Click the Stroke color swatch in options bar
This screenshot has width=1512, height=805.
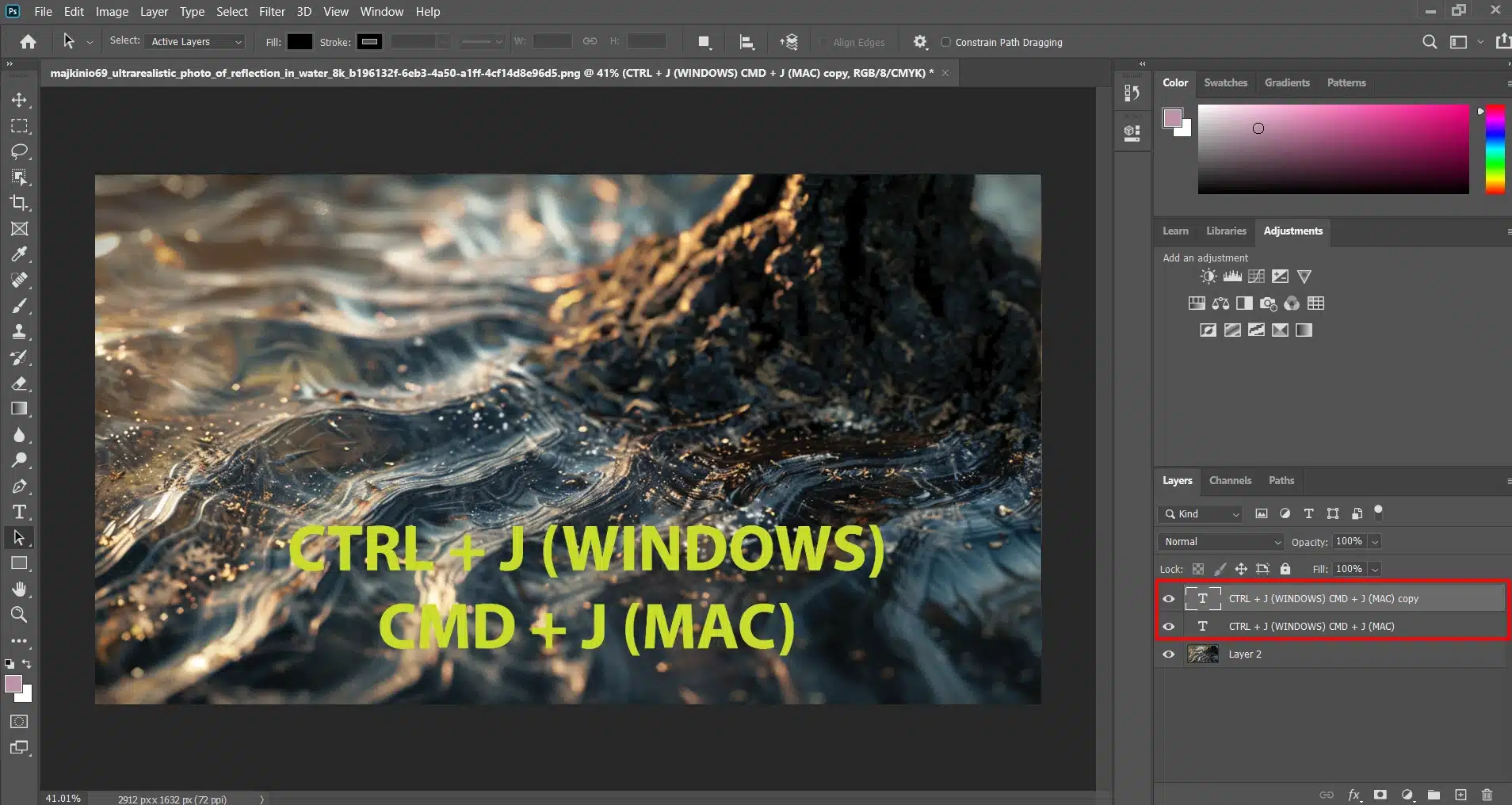tap(369, 42)
